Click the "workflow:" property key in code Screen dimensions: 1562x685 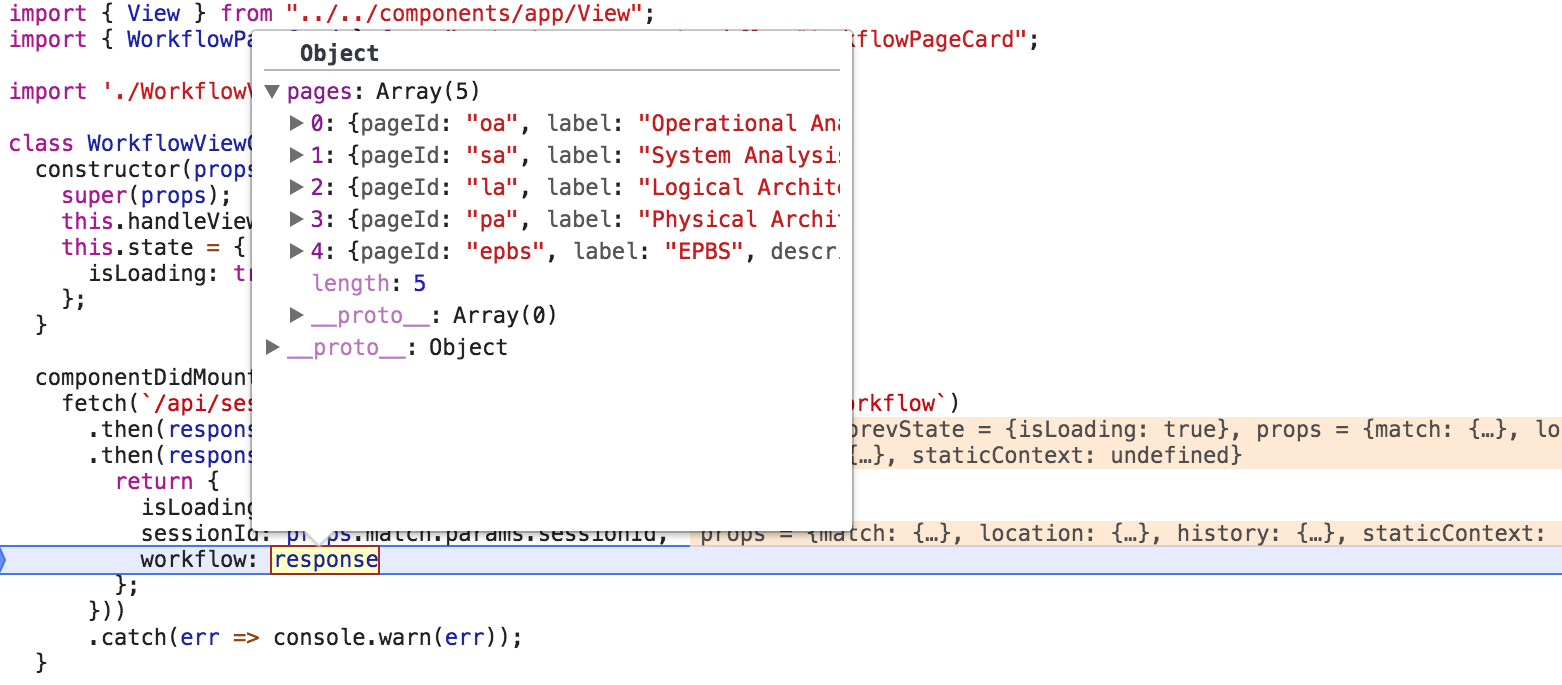pos(200,560)
